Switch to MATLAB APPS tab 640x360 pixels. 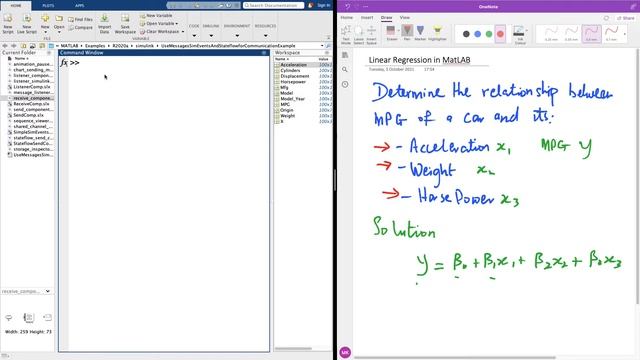(80, 6)
